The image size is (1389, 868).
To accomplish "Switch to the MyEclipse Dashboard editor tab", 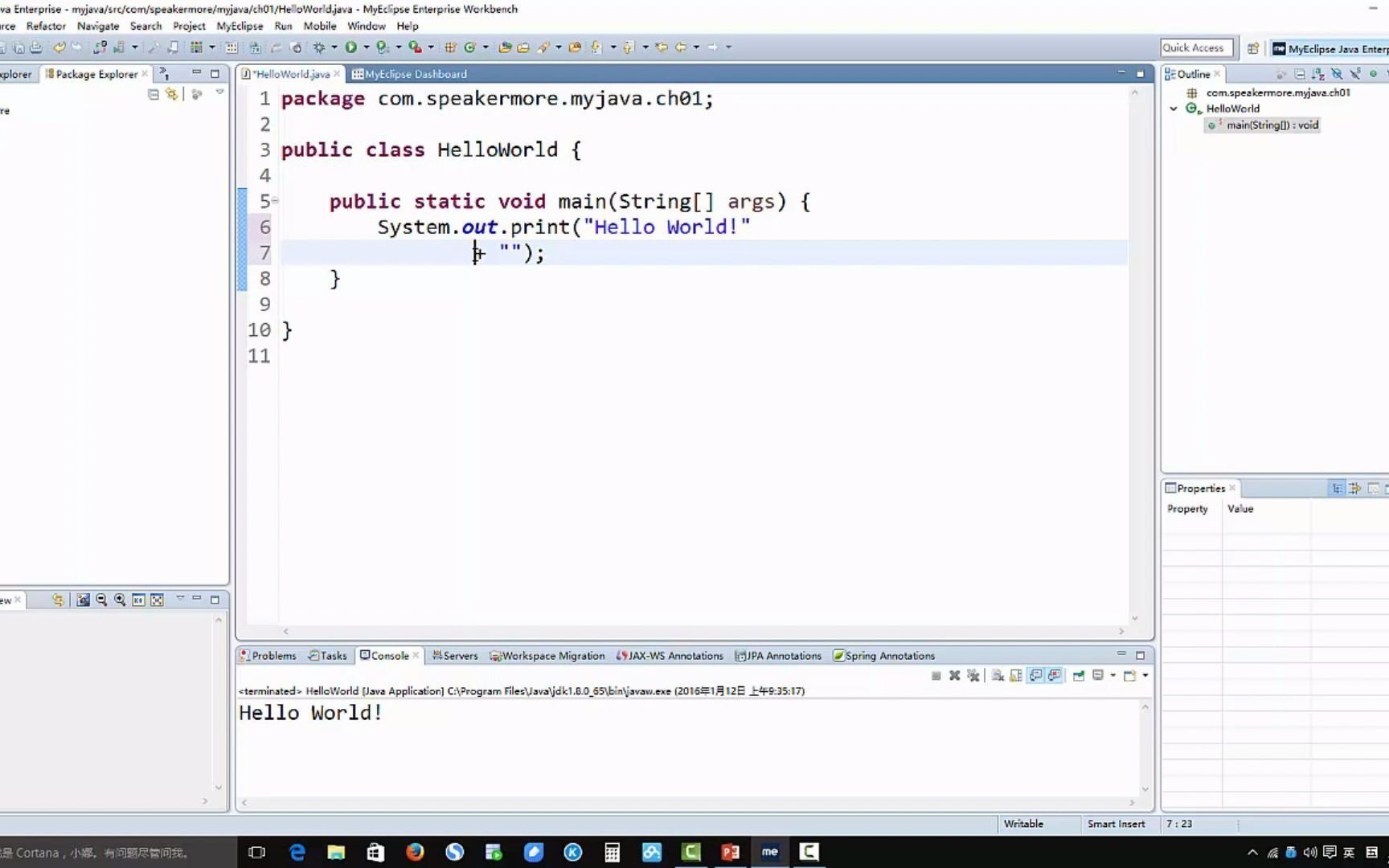I will (x=409, y=74).
